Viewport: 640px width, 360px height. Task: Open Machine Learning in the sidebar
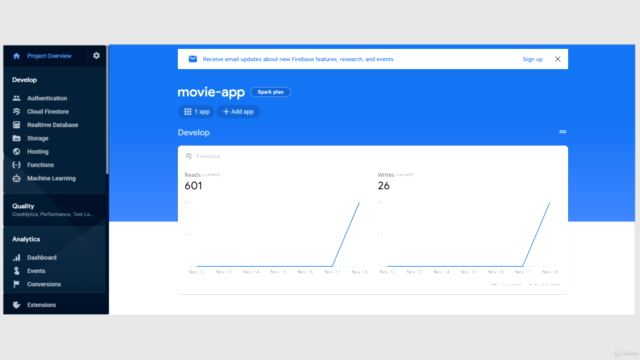pyautogui.click(x=51, y=178)
